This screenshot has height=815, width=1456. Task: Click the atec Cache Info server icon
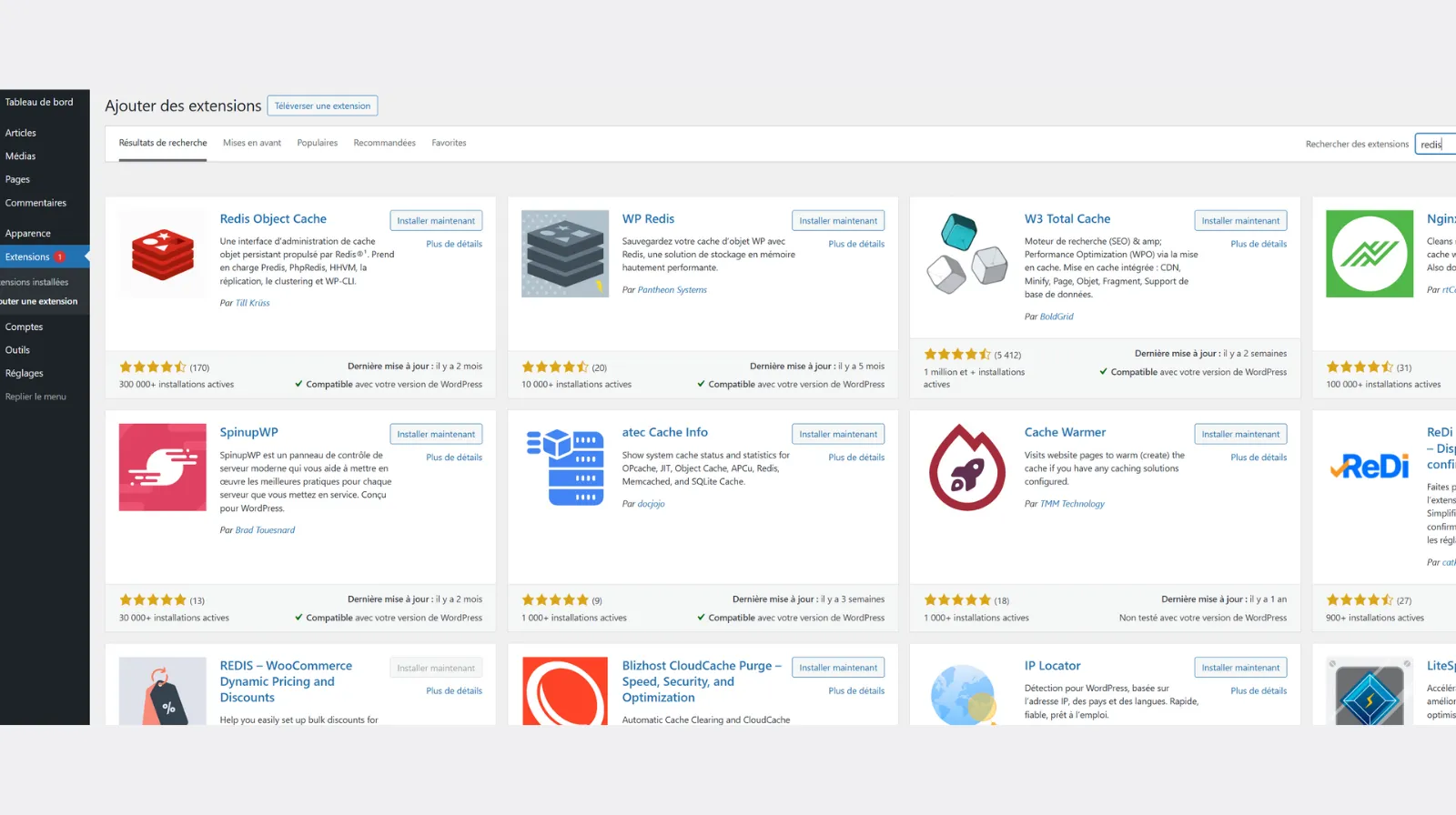(564, 467)
